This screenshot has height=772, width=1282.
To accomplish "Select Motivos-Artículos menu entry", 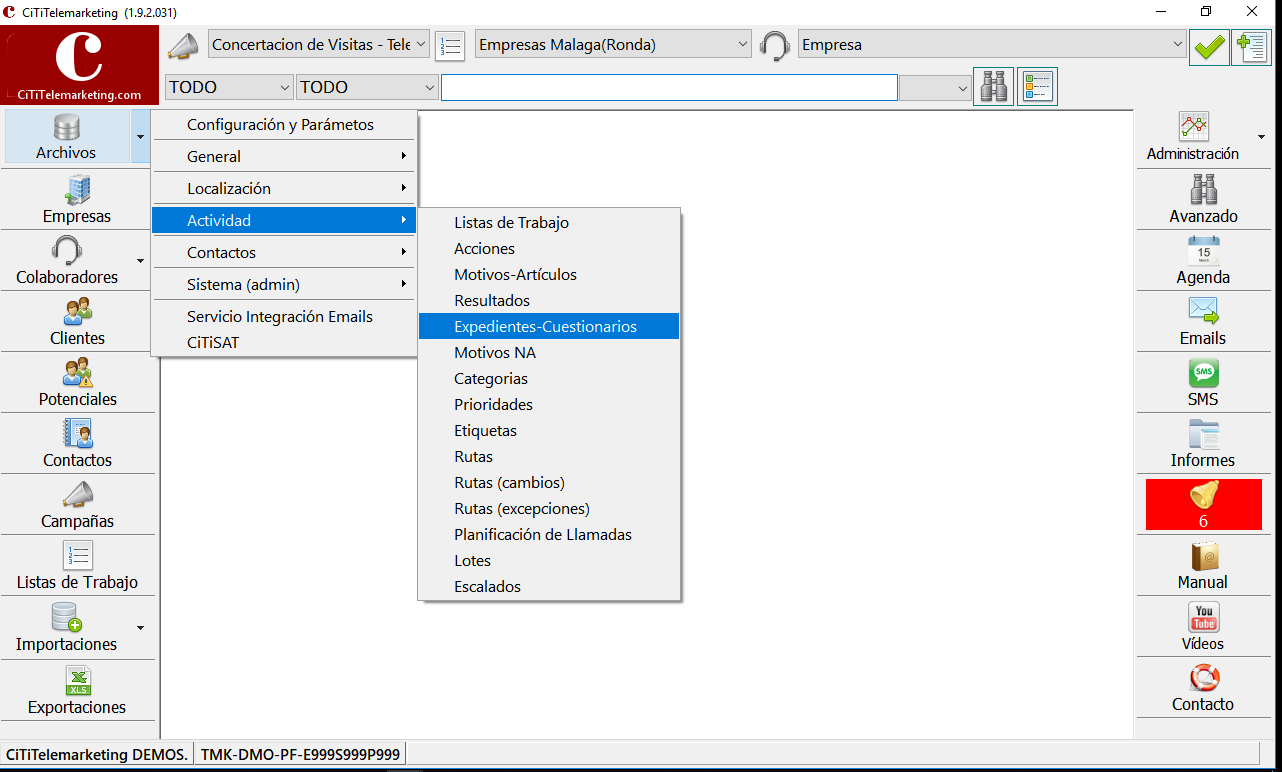I will point(549,274).
